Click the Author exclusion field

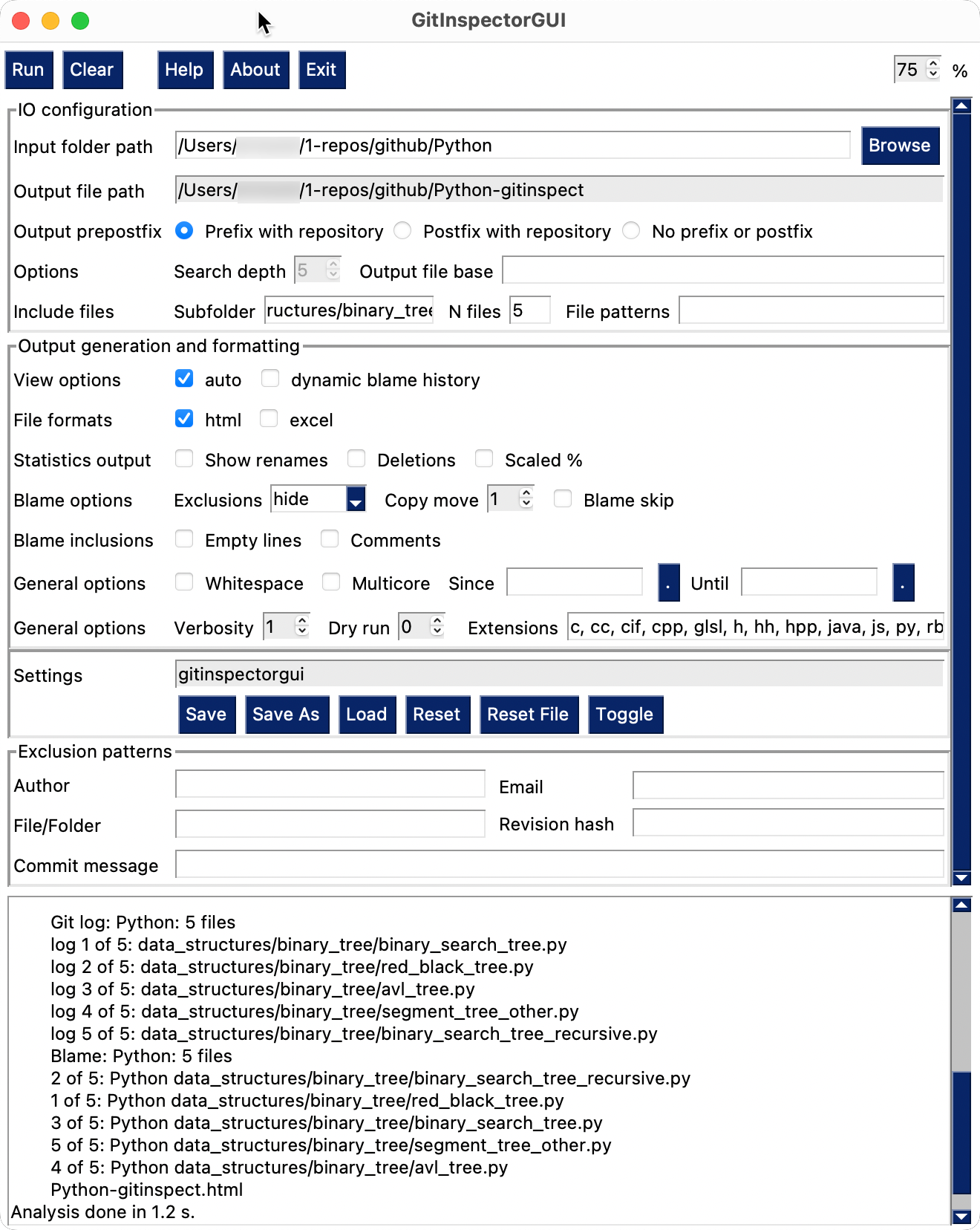(330, 784)
